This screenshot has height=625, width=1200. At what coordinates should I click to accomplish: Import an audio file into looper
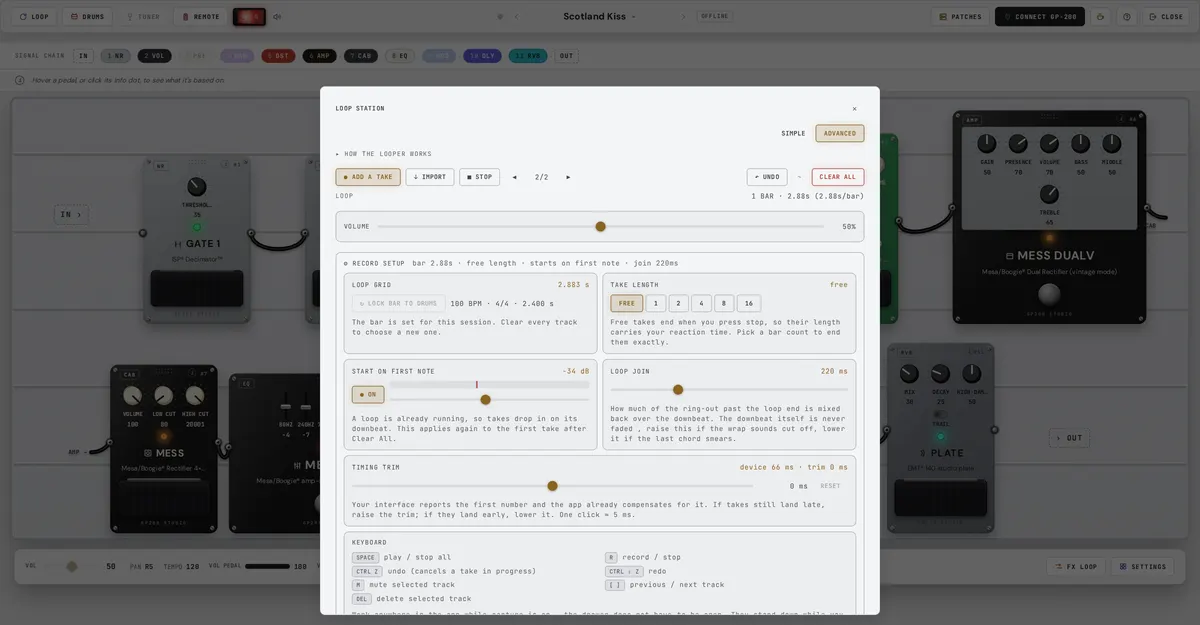coord(430,177)
